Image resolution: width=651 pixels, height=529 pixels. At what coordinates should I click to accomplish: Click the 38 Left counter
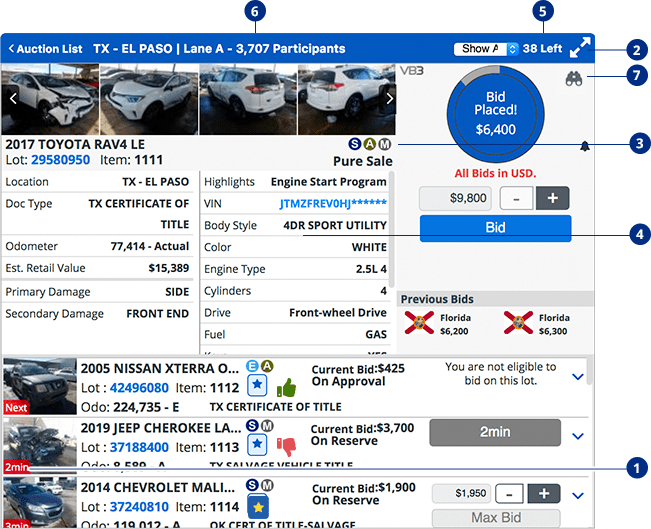coord(542,49)
